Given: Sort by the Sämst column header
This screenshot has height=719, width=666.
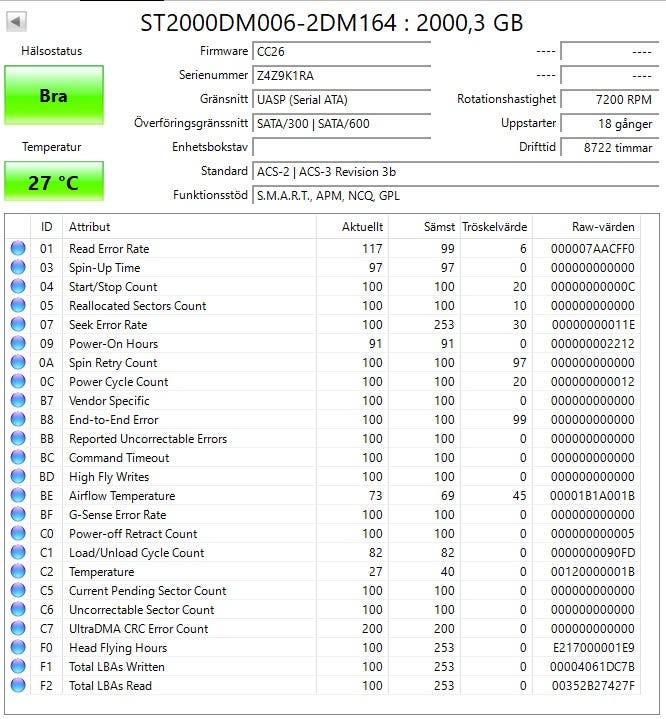Looking at the screenshot, I should coord(425,227).
